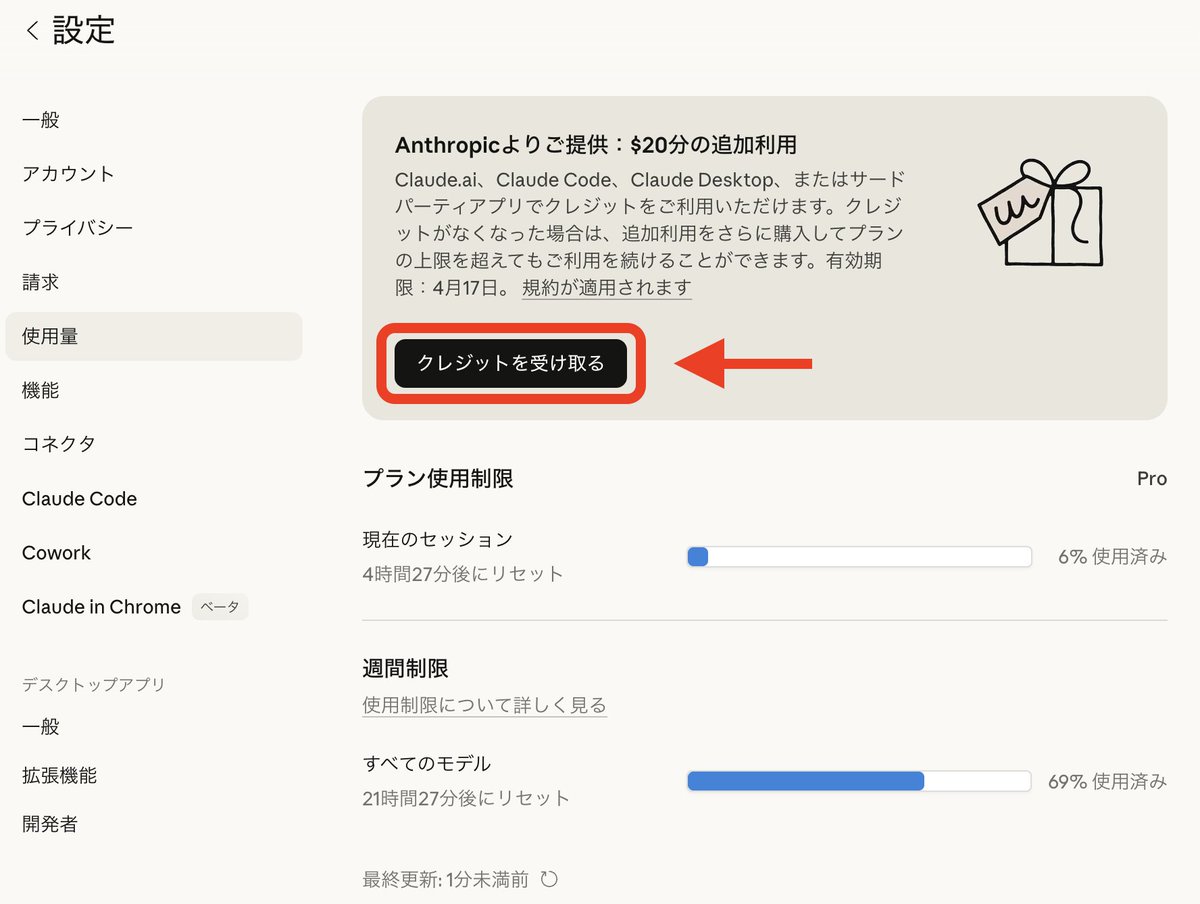Open the 規約が適用されます link
Viewport: 1200px width, 904px height.
pyautogui.click(x=606, y=288)
